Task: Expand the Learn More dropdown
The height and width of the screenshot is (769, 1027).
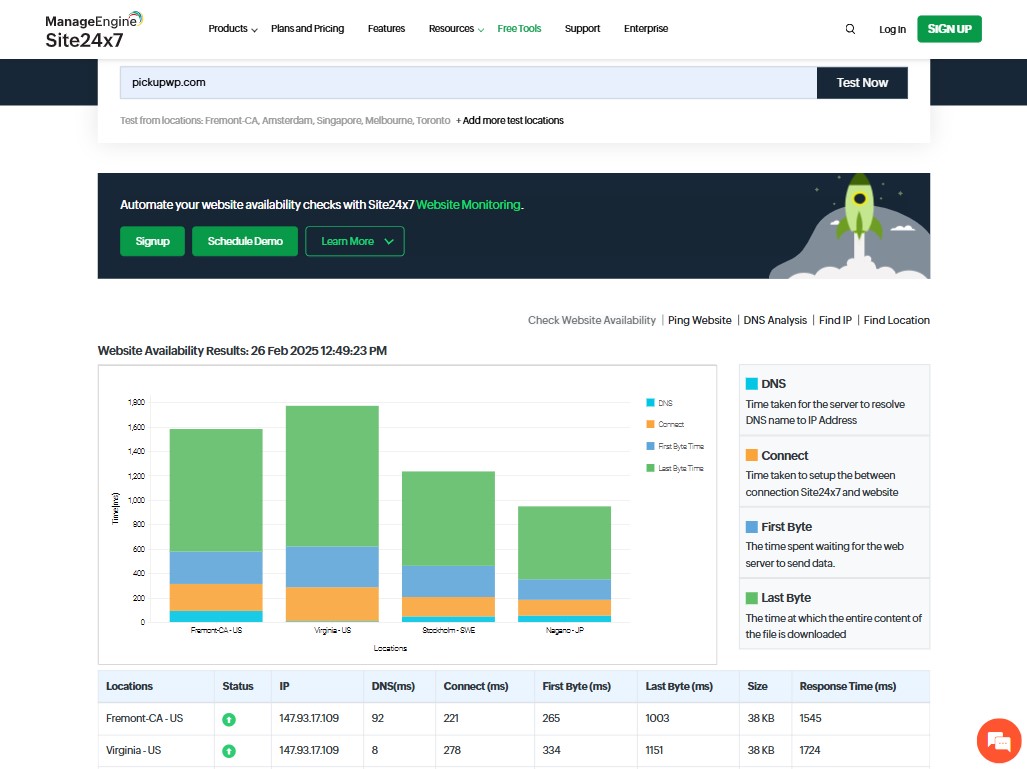Action: (354, 241)
